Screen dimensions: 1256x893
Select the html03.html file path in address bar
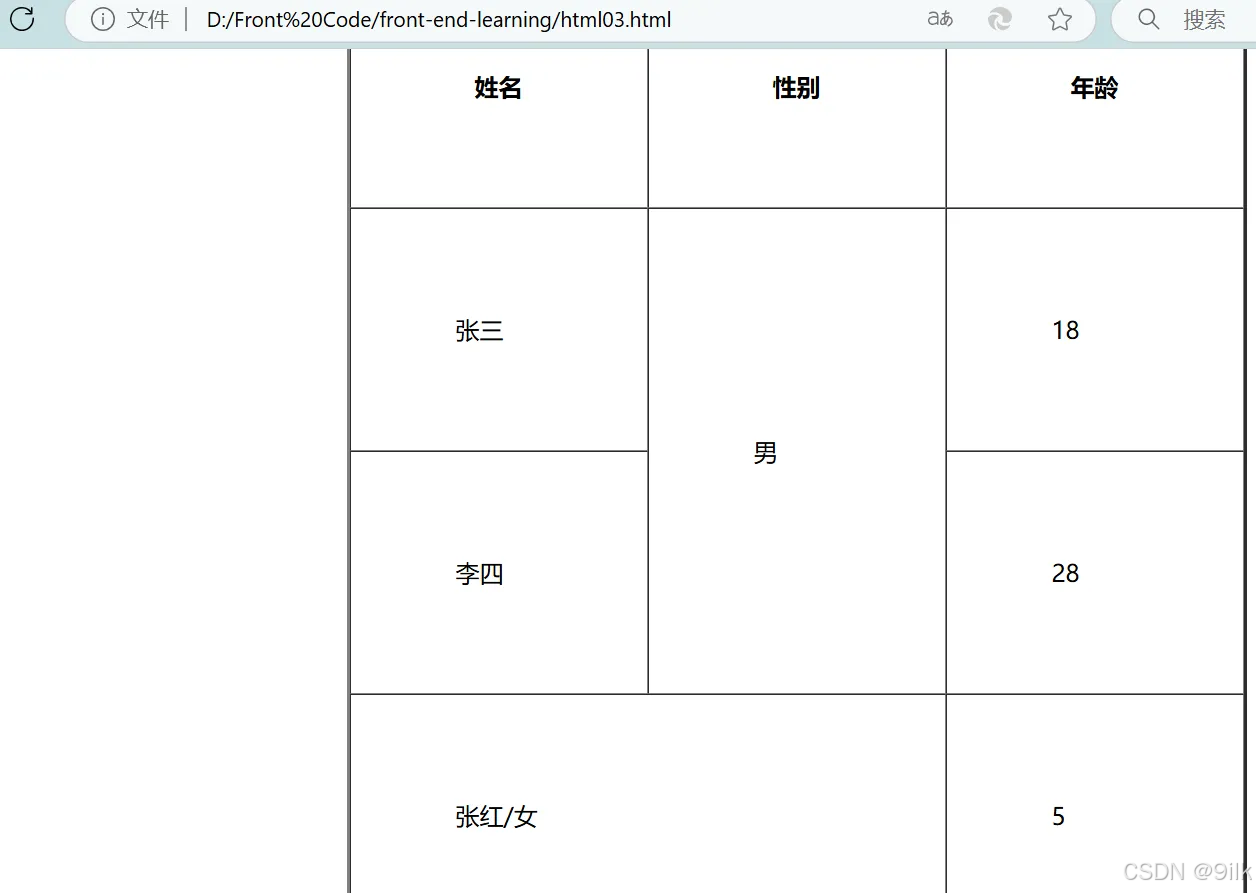[x=439, y=20]
